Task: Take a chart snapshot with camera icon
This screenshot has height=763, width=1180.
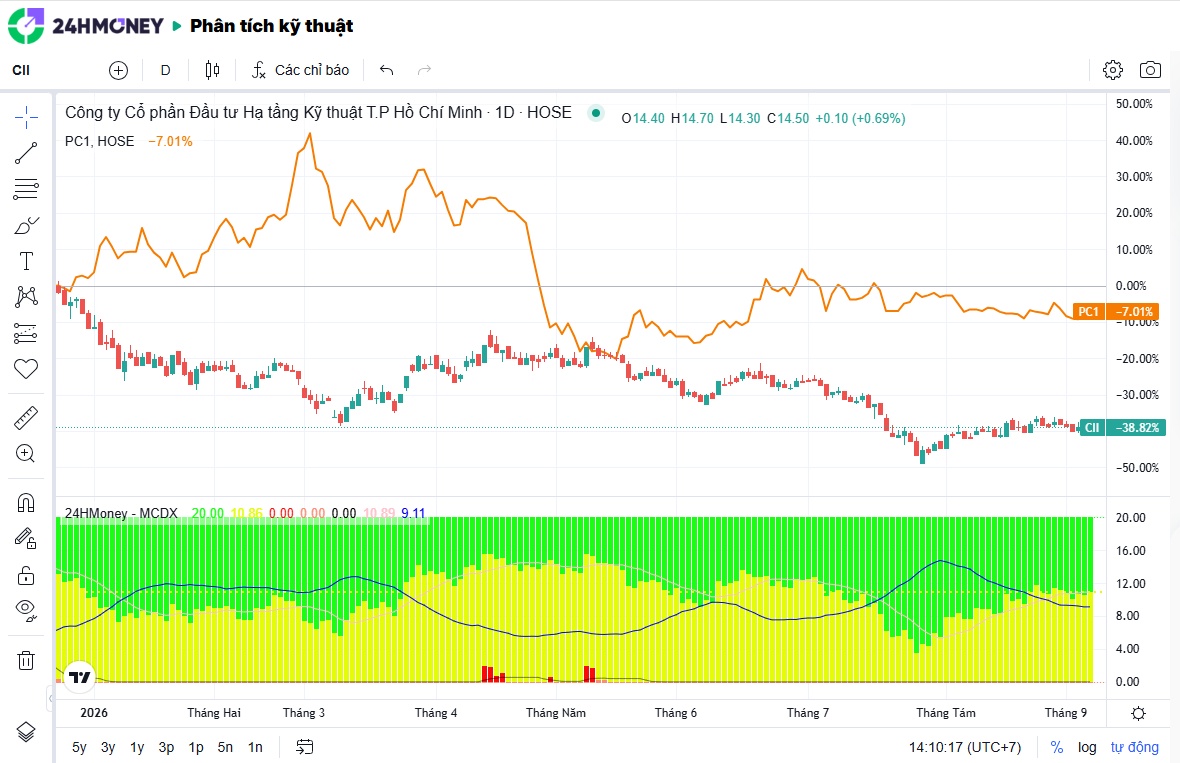Action: point(1150,70)
